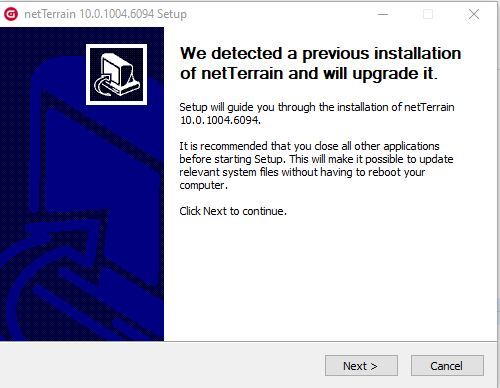Click the Next > button
The width and height of the screenshot is (500, 388).
(361, 366)
